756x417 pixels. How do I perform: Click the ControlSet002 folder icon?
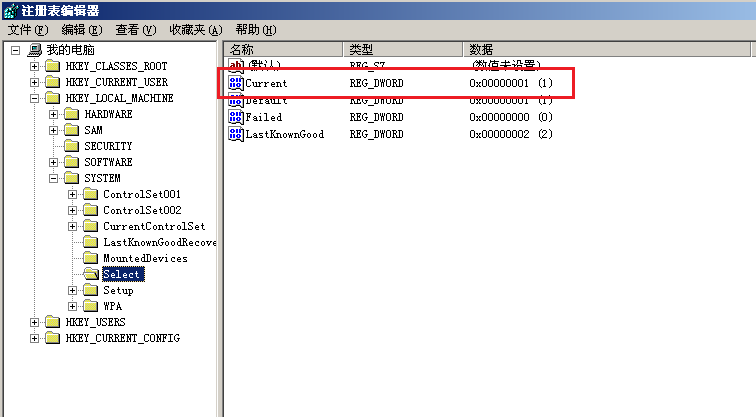pos(91,210)
